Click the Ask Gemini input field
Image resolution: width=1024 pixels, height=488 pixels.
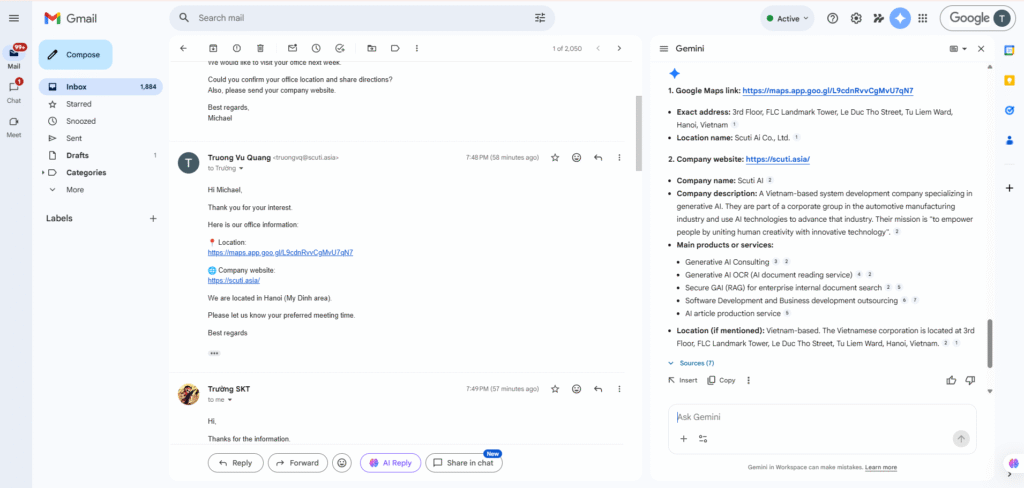point(810,417)
